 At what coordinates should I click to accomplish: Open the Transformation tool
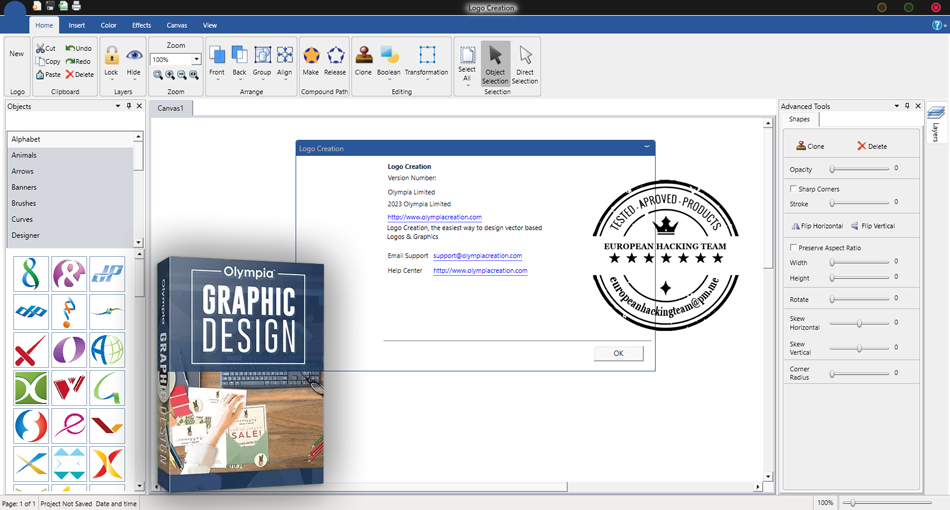(x=427, y=62)
